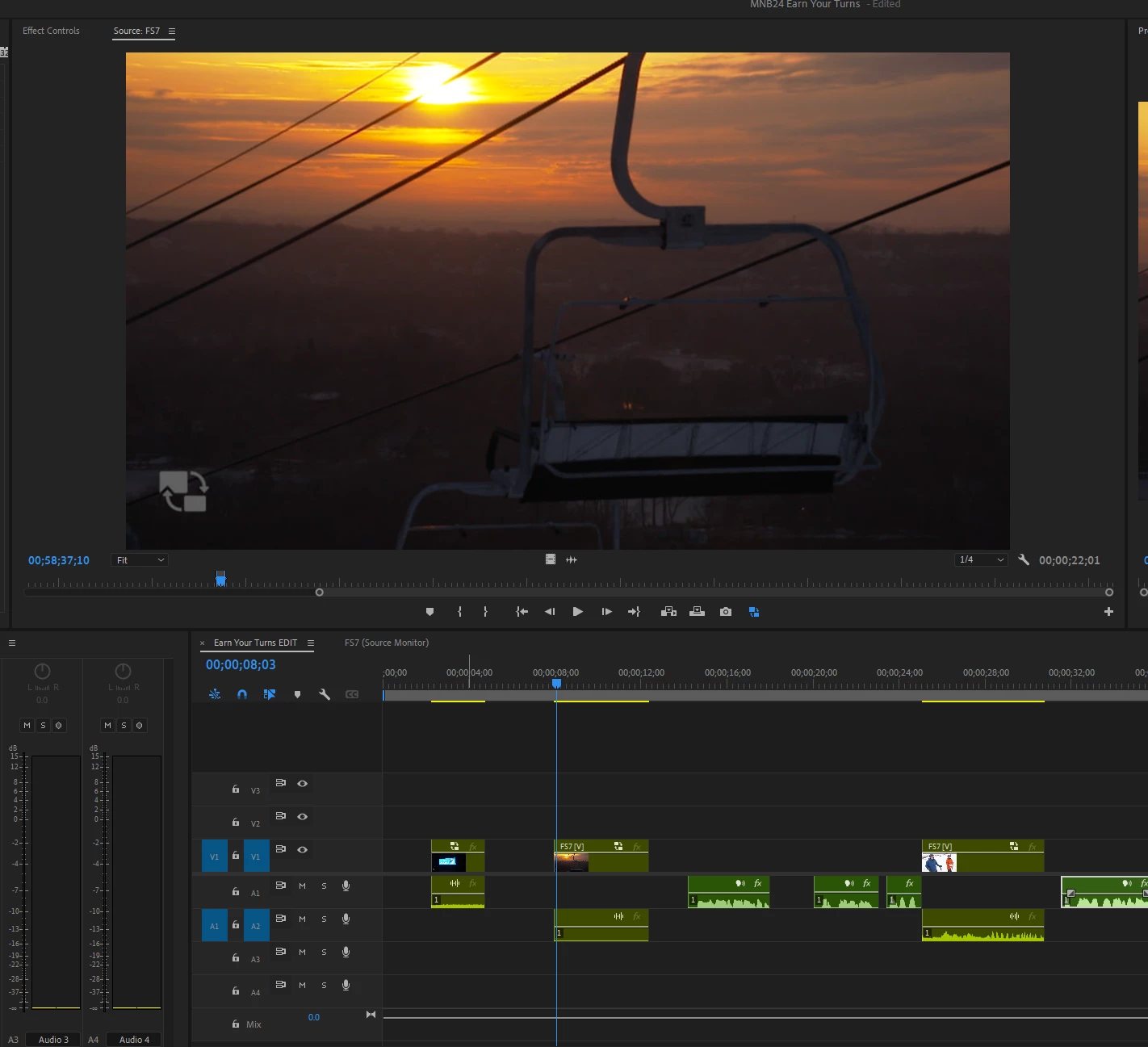1148x1047 pixels.
Task: Mark In point in Source monitor
Action: (460, 612)
